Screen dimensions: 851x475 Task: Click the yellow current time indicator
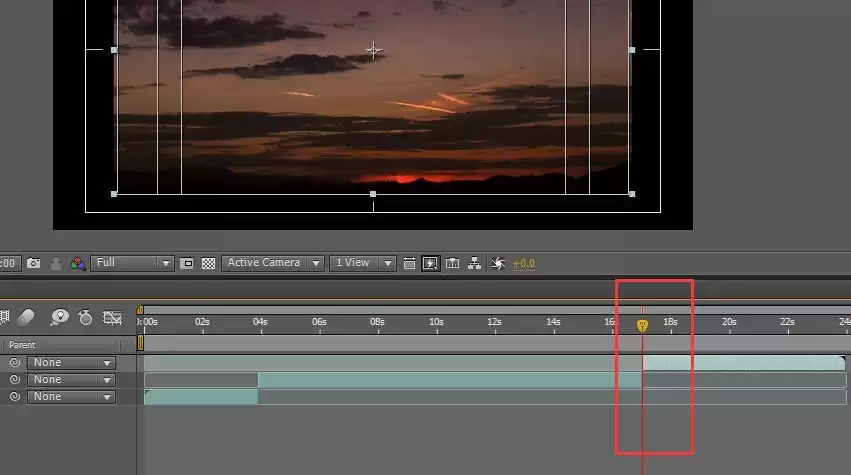tap(642, 325)
